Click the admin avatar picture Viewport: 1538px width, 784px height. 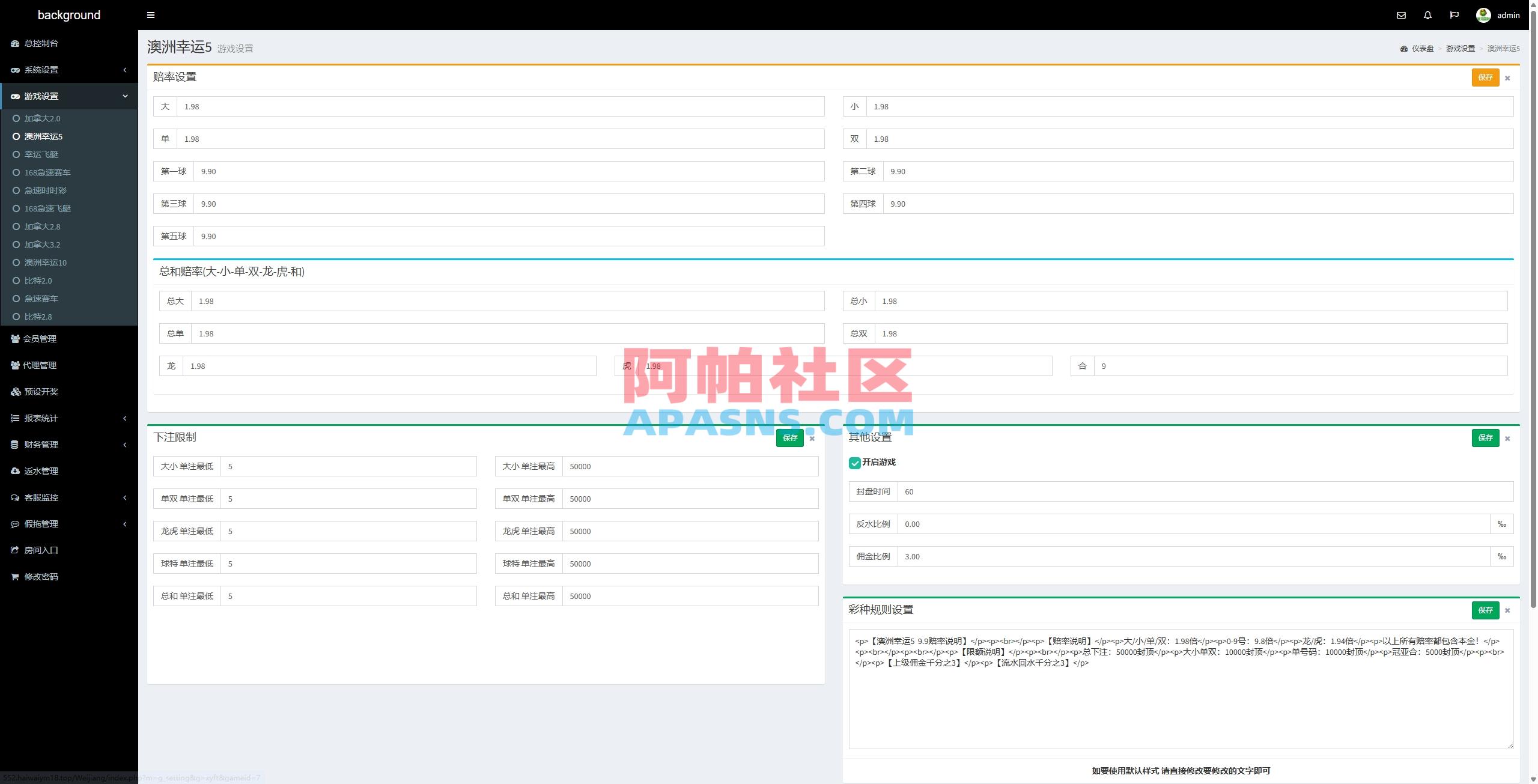[1483, 15]
